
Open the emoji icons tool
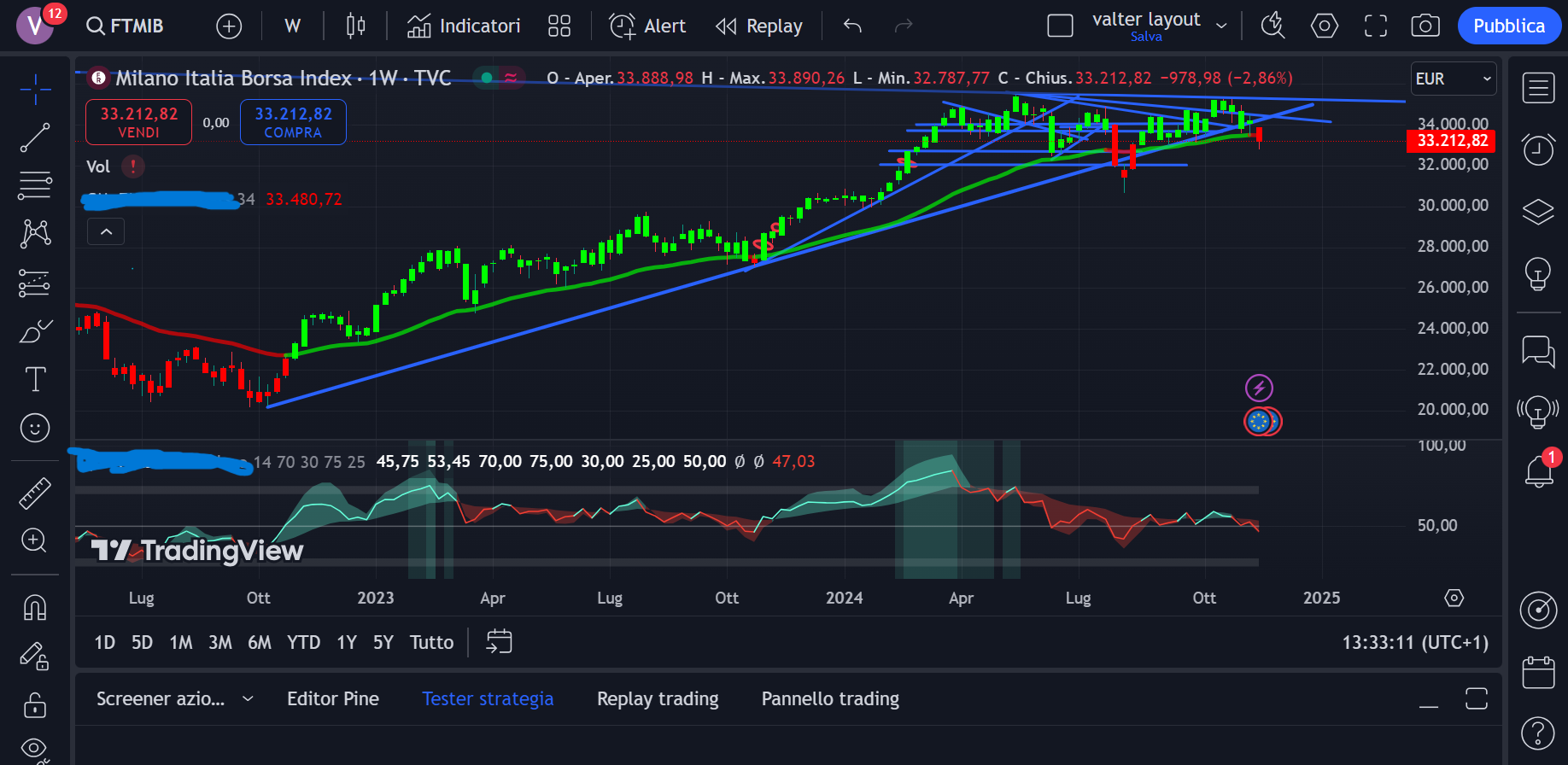[x=35, y=428]
